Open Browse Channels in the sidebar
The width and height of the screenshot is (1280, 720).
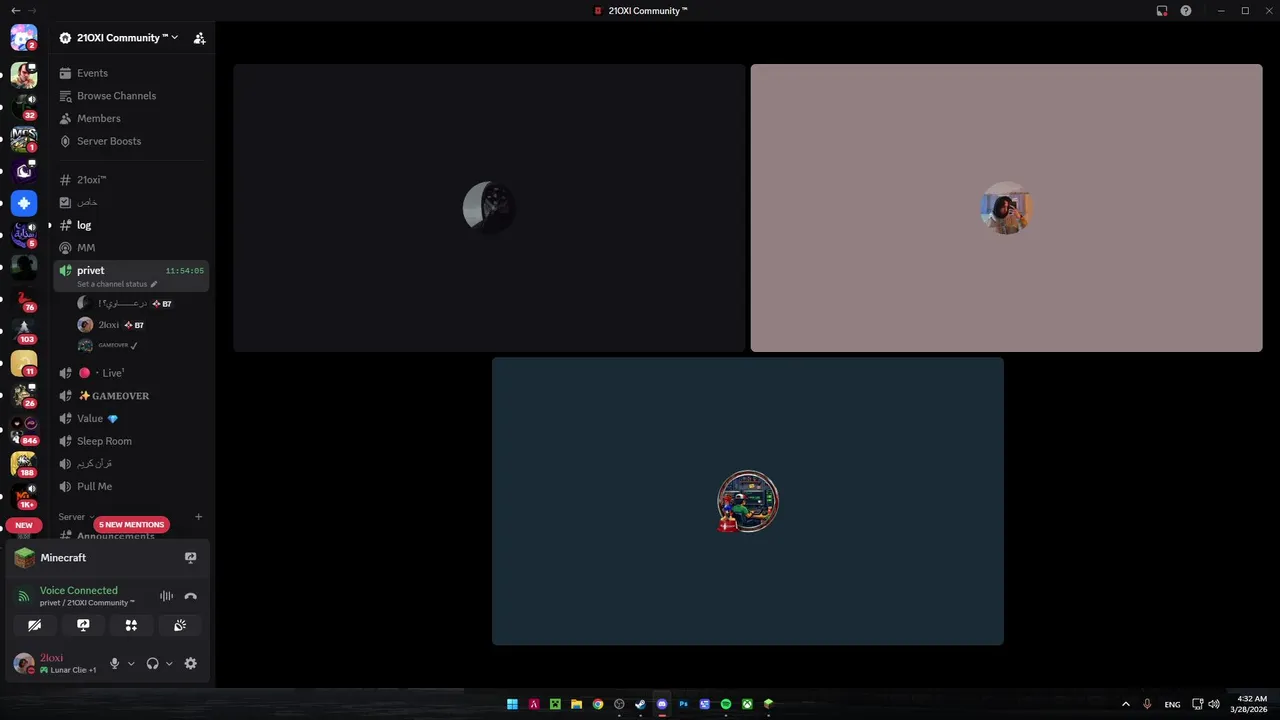coord(131,96)
